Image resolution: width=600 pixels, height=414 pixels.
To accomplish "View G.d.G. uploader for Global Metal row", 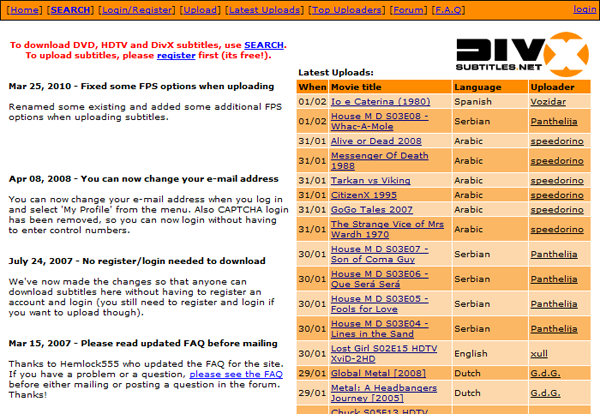I will [x=545, y=373].
